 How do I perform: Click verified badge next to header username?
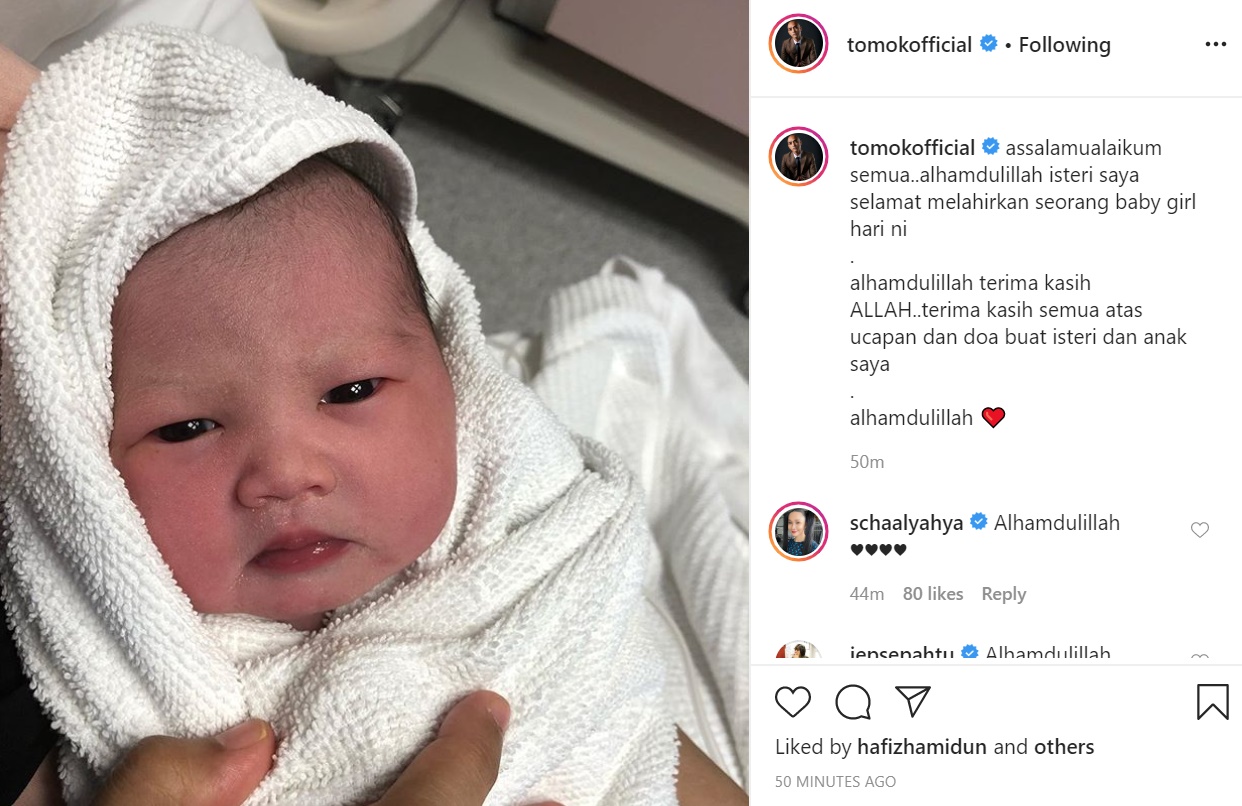pyautogui.click(x=989, y=44)
